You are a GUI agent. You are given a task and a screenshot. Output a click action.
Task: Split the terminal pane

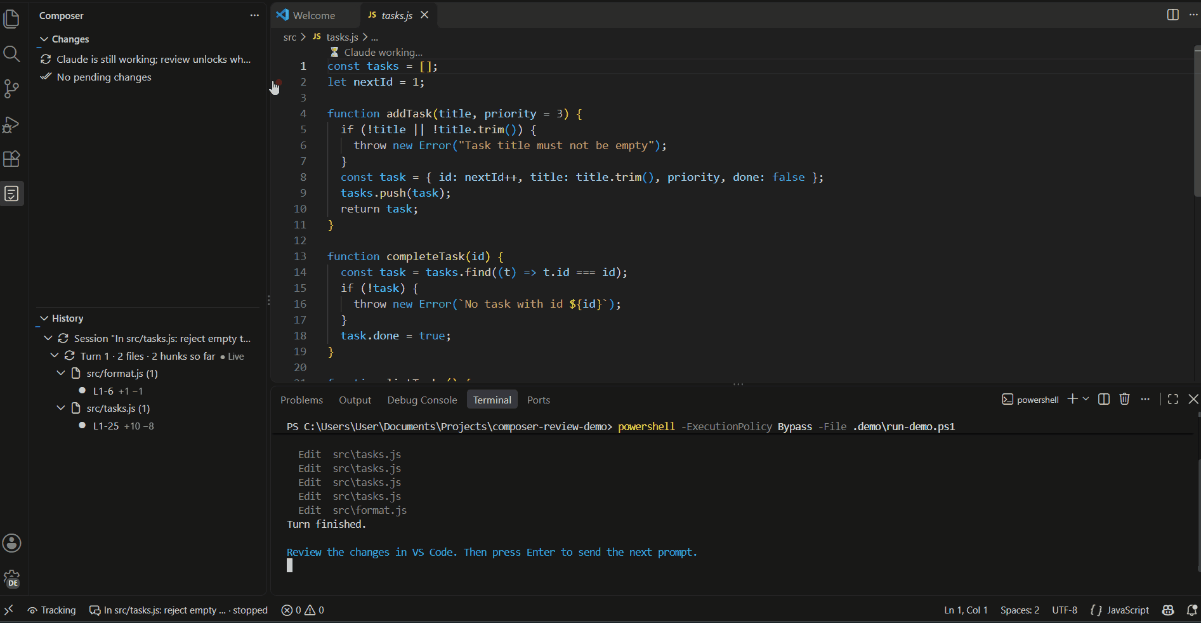tap(1104, 399)
